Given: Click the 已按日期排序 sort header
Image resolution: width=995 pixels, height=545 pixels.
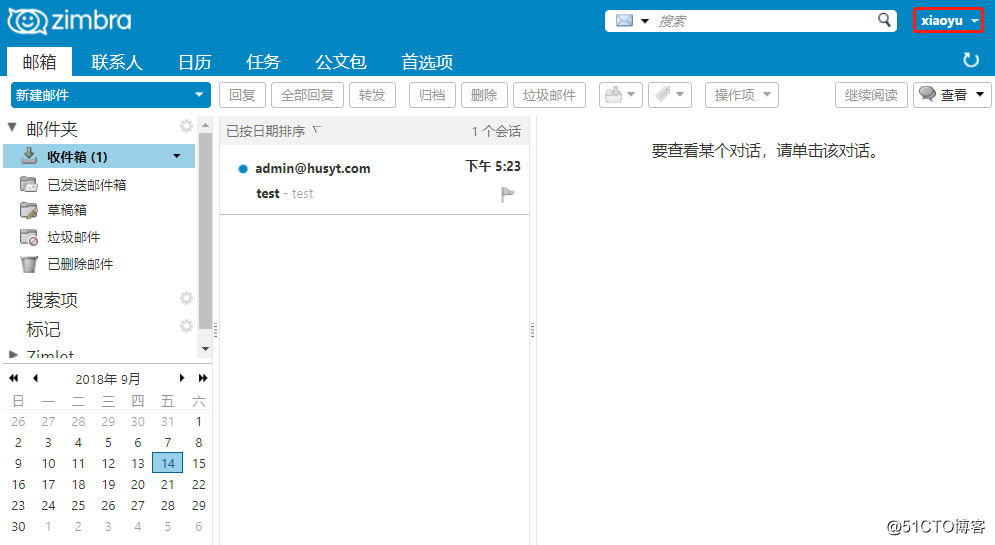Looking at the screenshot, I should click(x=266, y=131).
